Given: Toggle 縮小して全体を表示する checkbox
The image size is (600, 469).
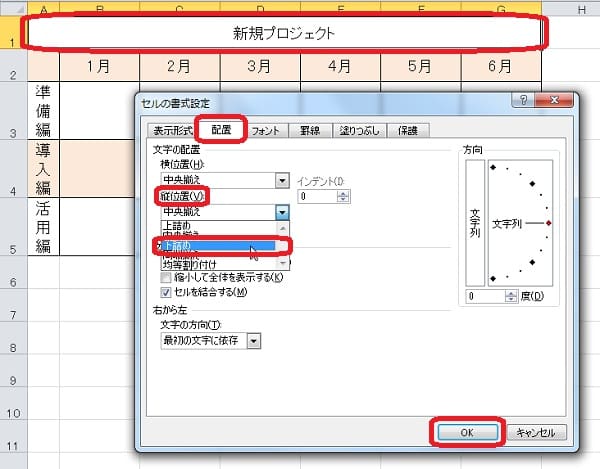Looking at the screenshot, I should 166,277.
